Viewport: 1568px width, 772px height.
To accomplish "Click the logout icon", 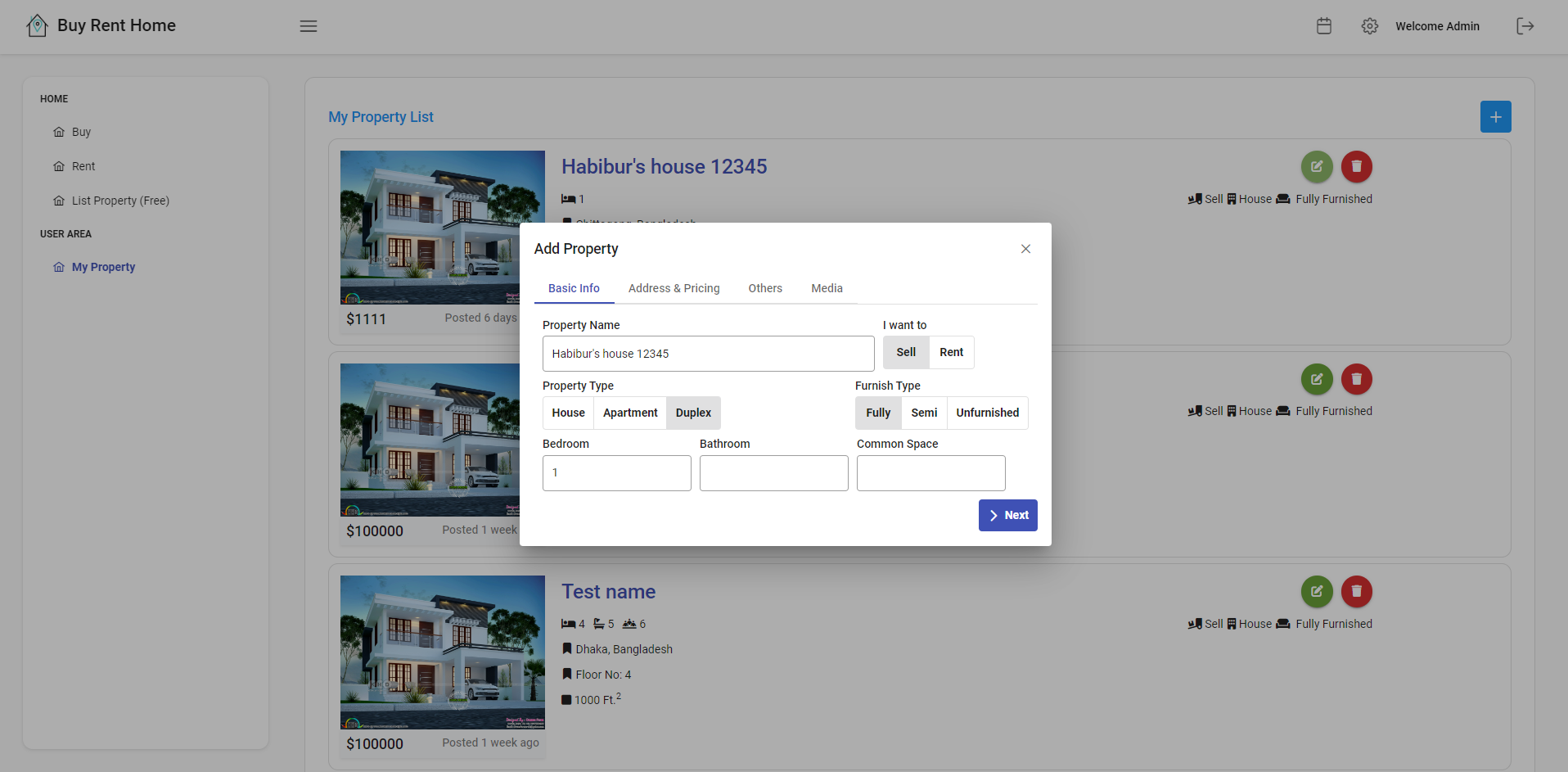I will pos(1525,26).
